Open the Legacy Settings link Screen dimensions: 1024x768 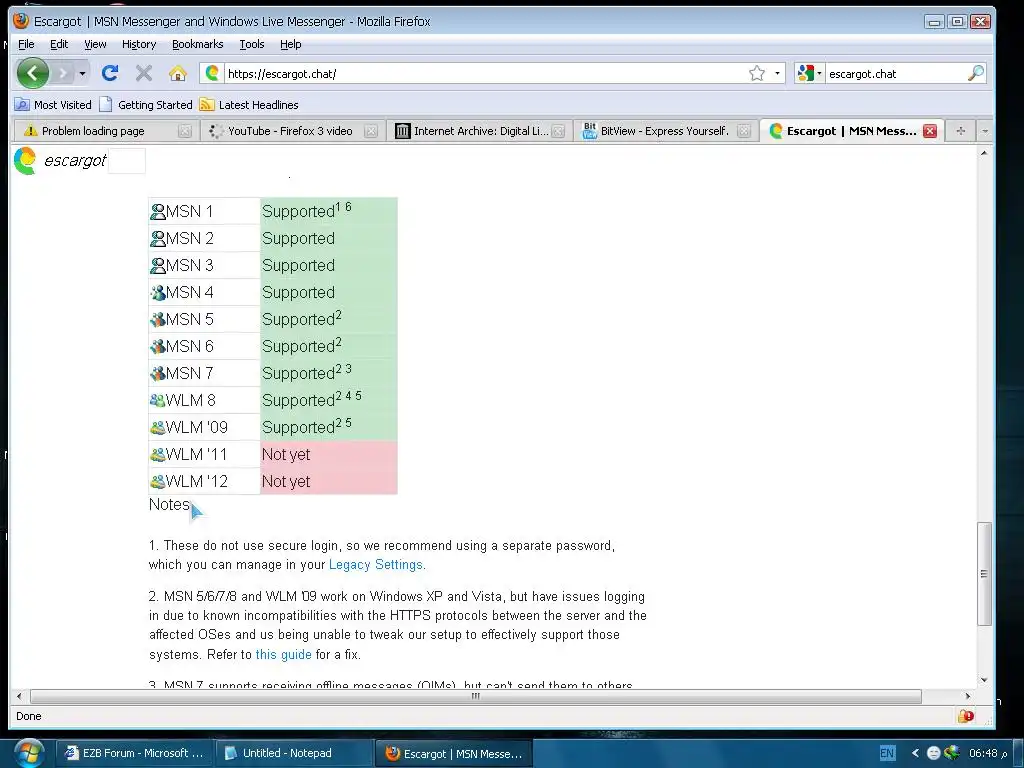point(376,564)
